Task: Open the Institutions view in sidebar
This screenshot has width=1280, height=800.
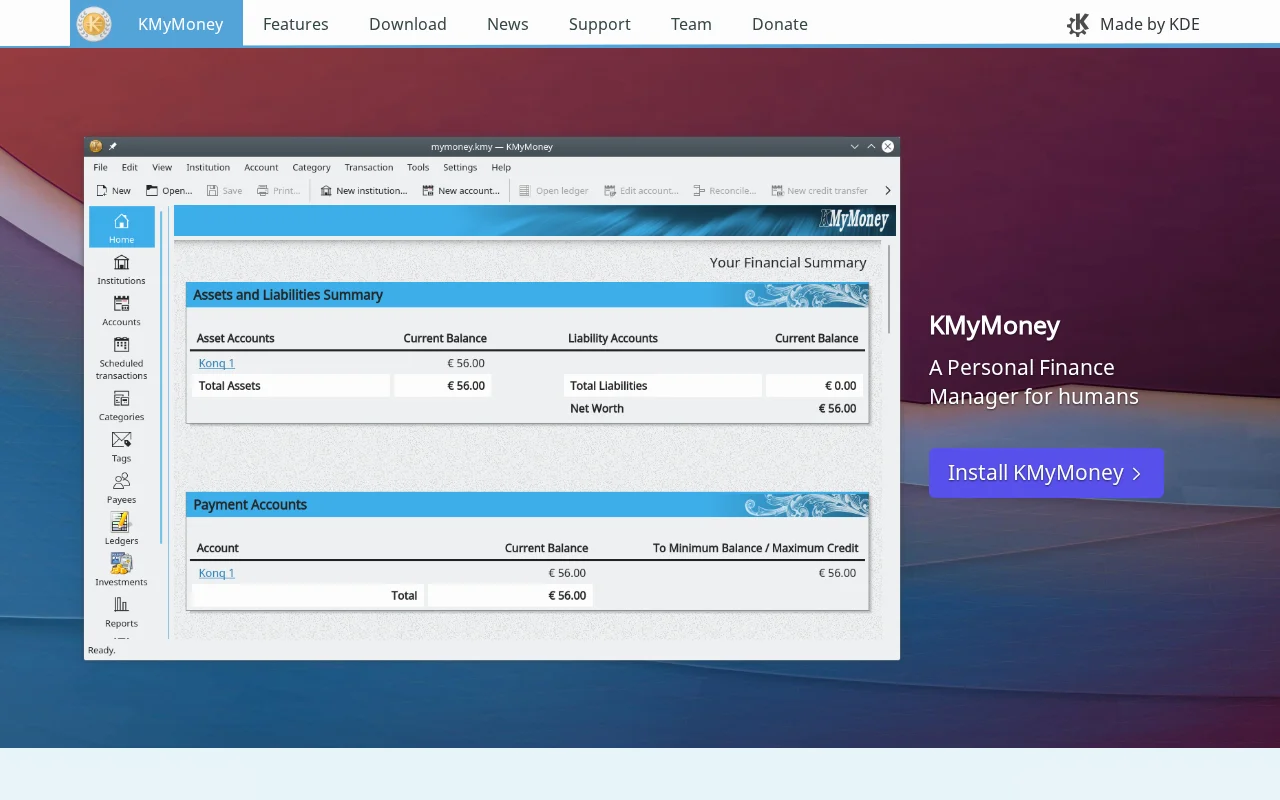Action: [121, 269]
